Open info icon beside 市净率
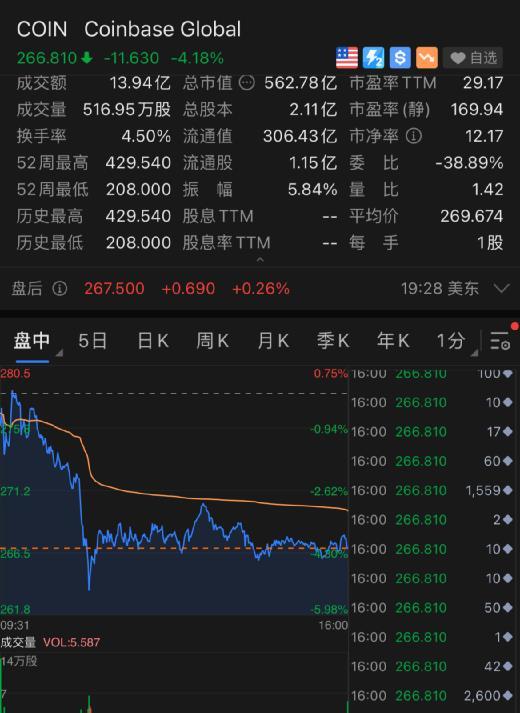Viewport: 520px width, 713px height. pos(413,136)
